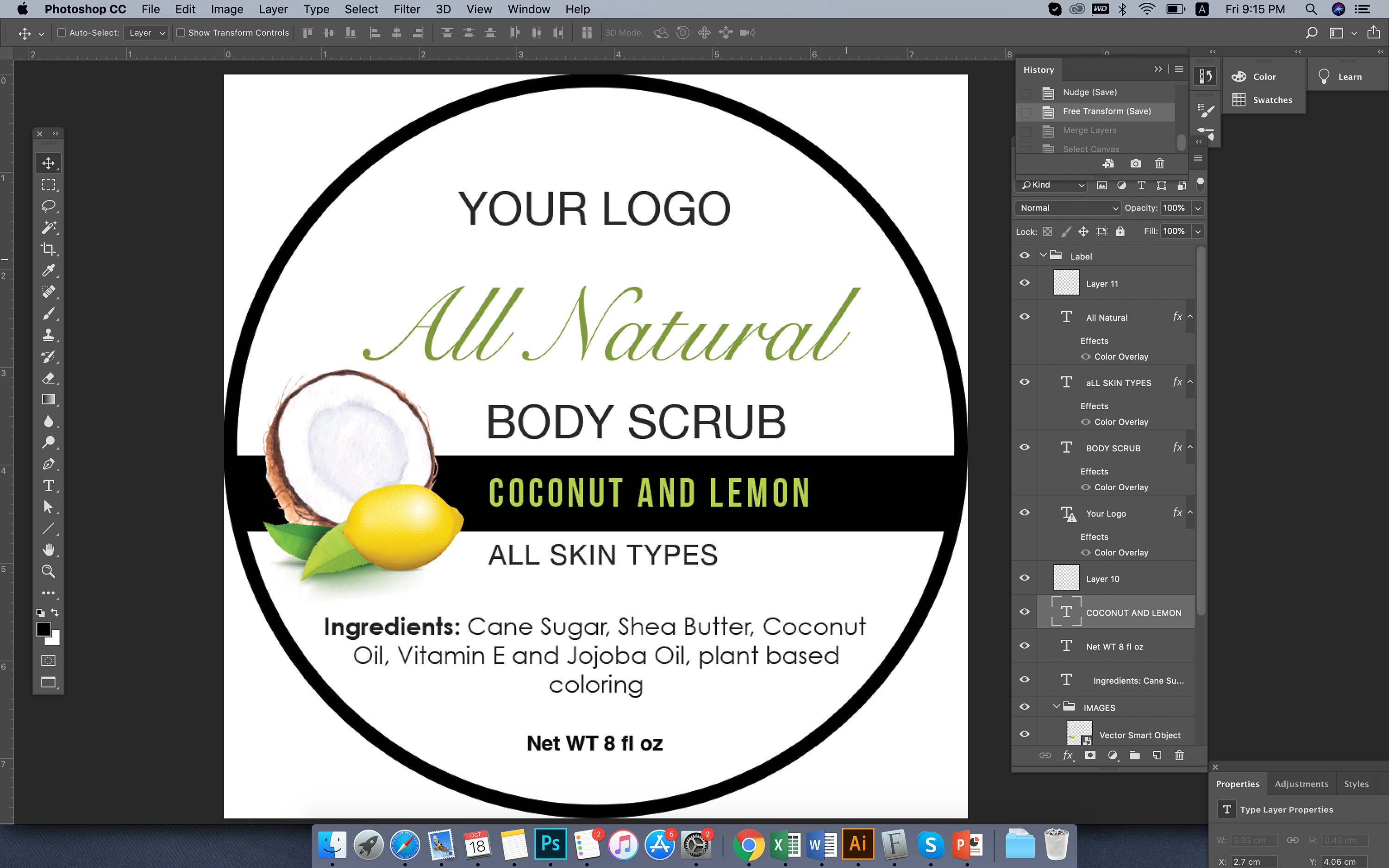Enable Show Transform Controls in options bar

[181, 33]
